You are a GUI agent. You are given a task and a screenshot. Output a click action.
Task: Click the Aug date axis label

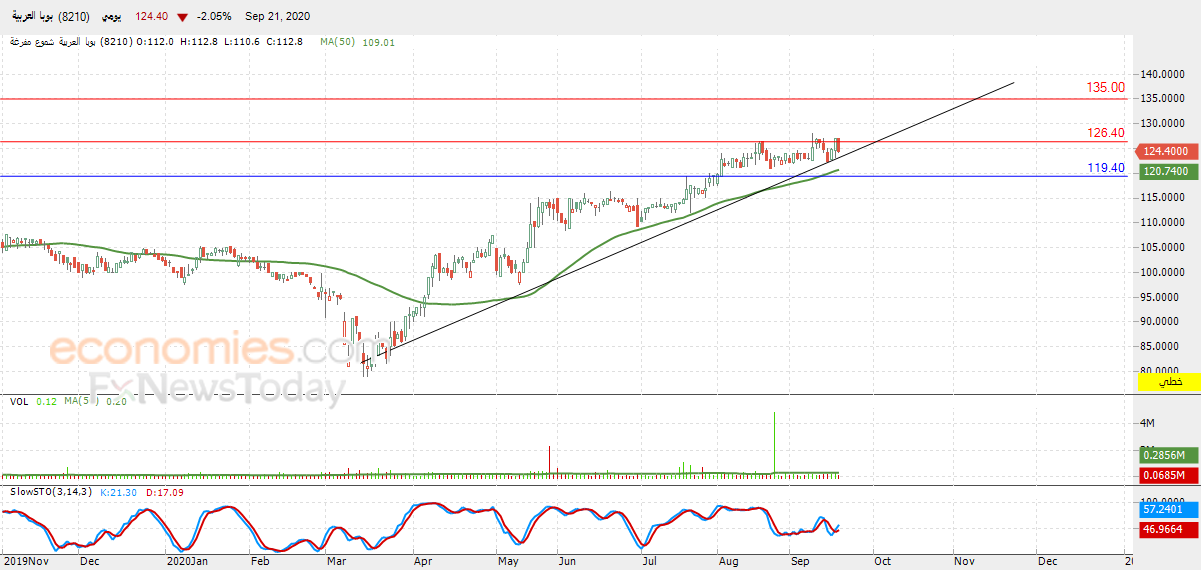(x=729, y=561)
